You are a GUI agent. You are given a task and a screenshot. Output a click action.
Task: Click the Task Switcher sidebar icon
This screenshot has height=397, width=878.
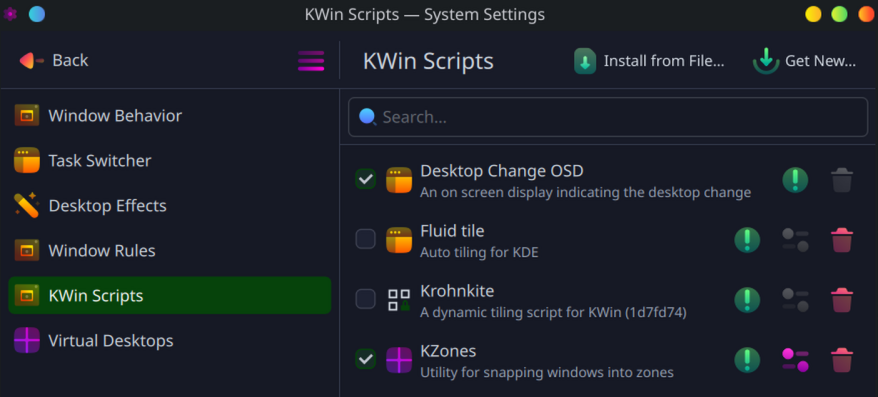point(27,160)
